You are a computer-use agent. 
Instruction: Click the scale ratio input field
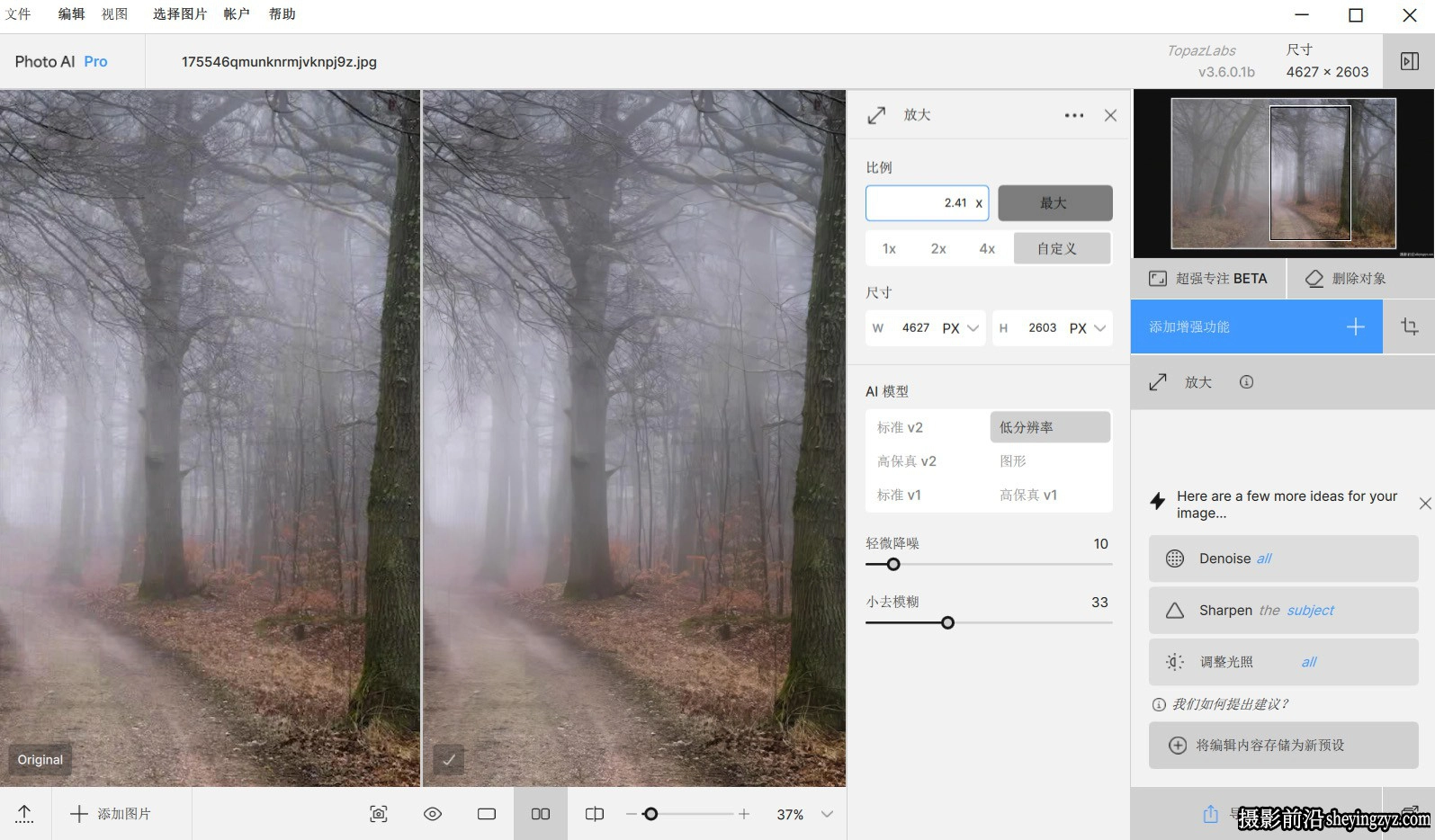(927, 203)
